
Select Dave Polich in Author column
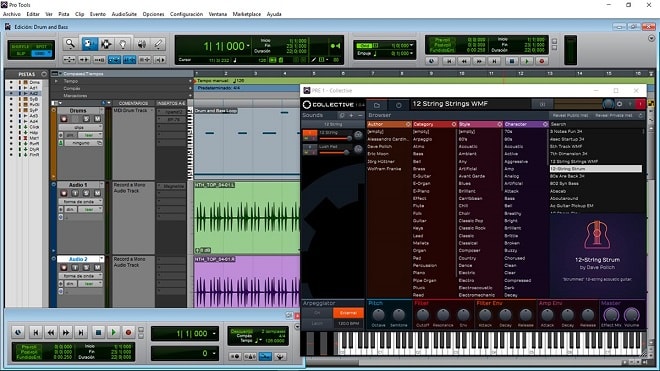(380, 147)
